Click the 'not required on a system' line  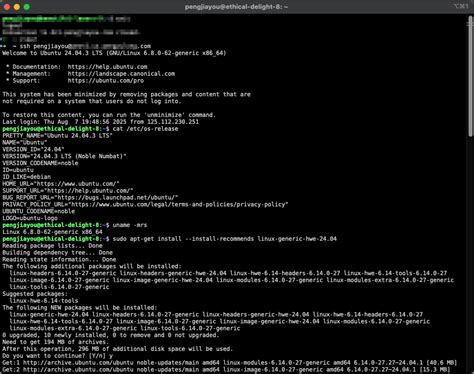pyautogui.click(x=92, y=101)
